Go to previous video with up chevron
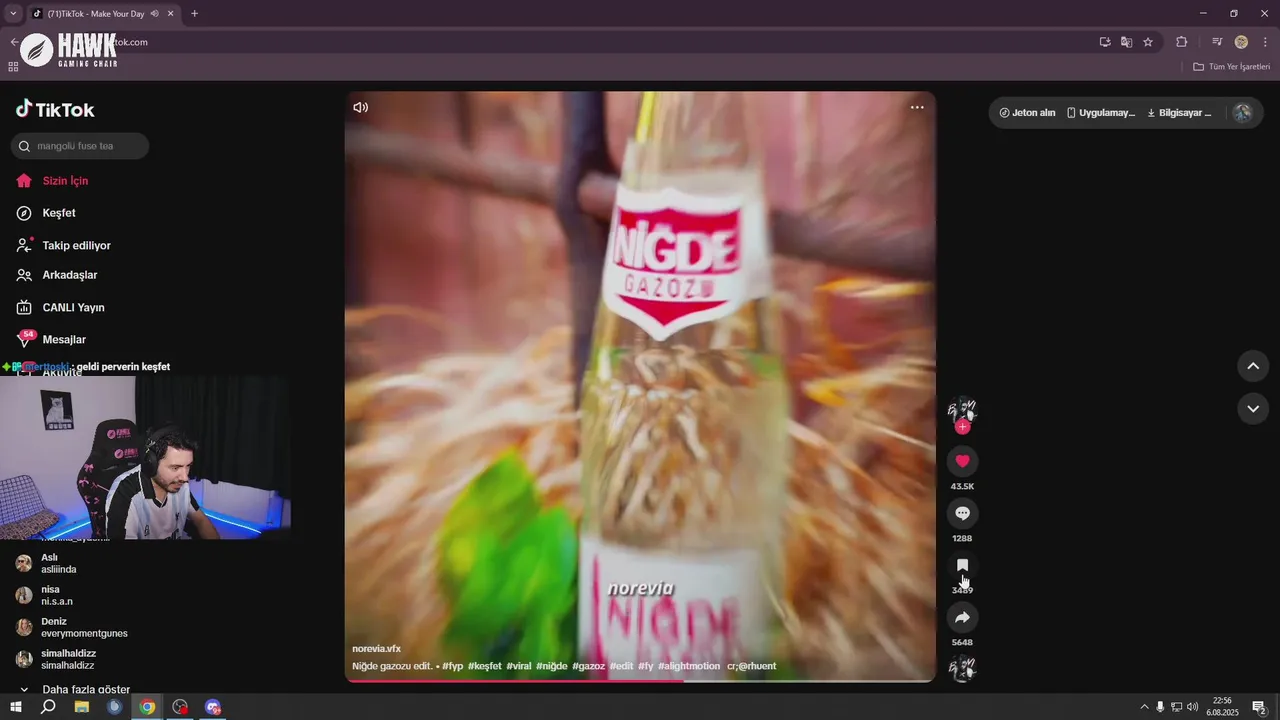1280x720 pixels. (x=1252, y=366)
